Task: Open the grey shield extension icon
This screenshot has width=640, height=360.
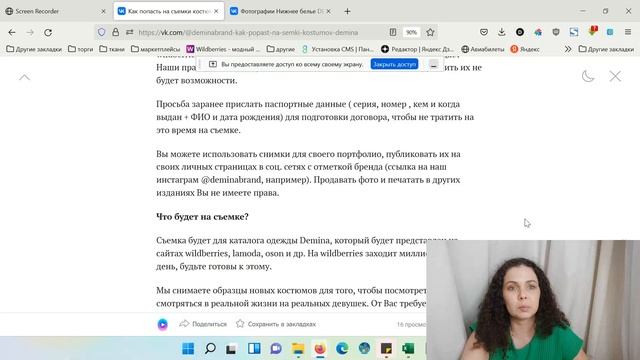Action: pos(556,32)
